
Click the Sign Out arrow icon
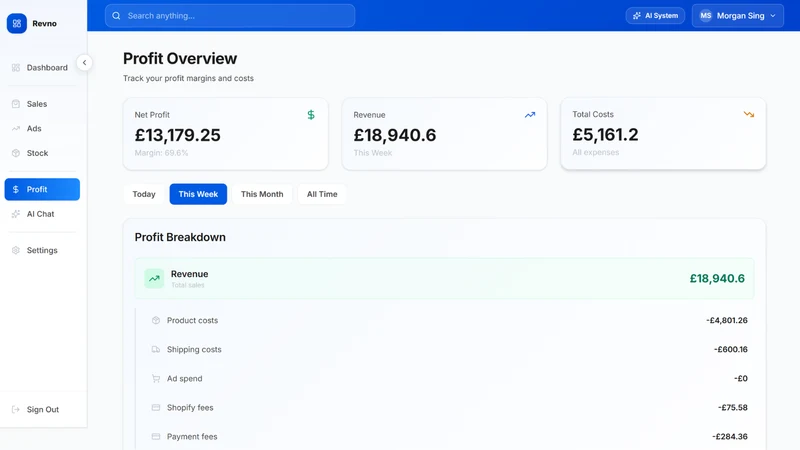click(16, 409)
